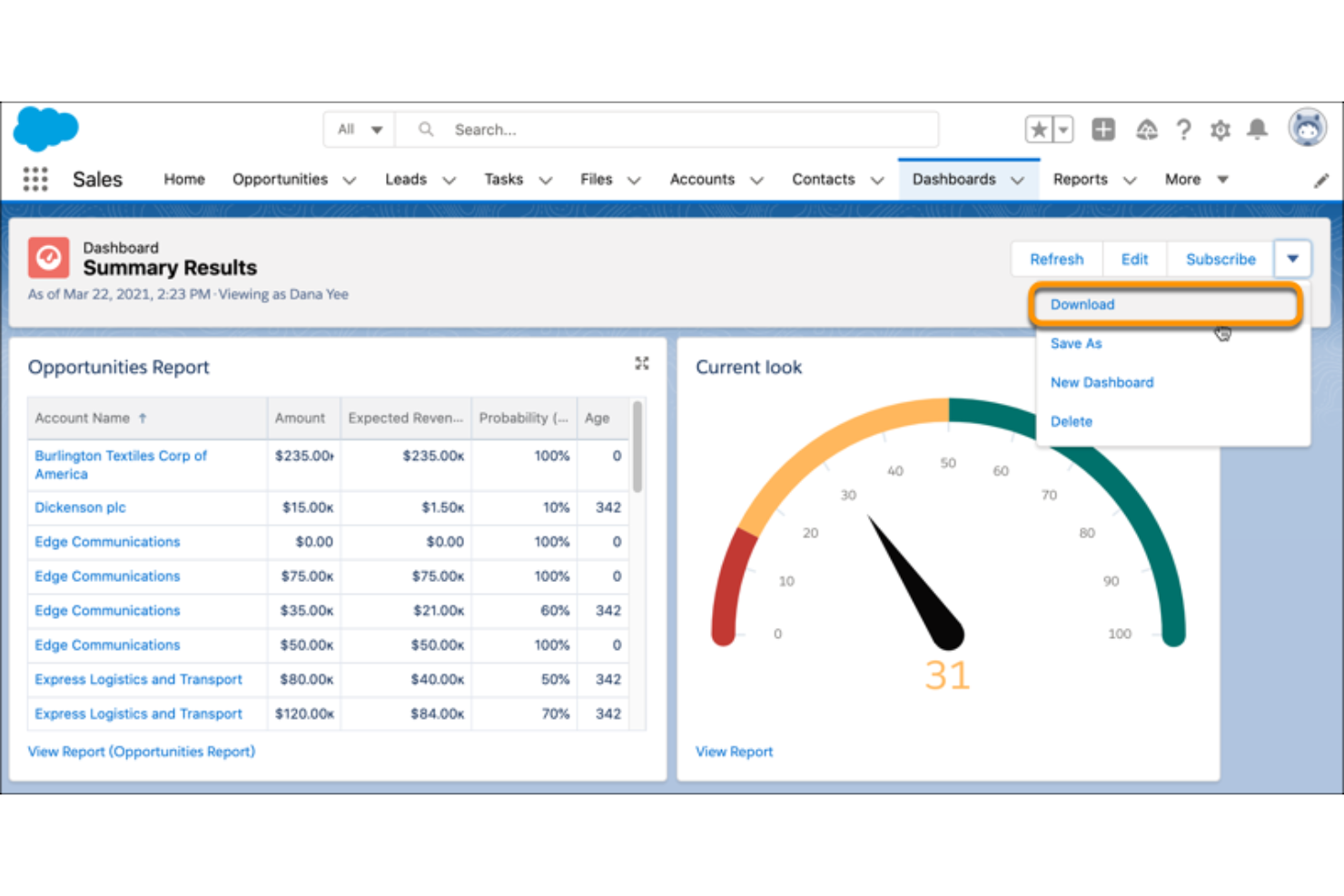Open the Setup gear icon
The image size is (1344, 896).
pyautogui.click(x=1220, y=131)
